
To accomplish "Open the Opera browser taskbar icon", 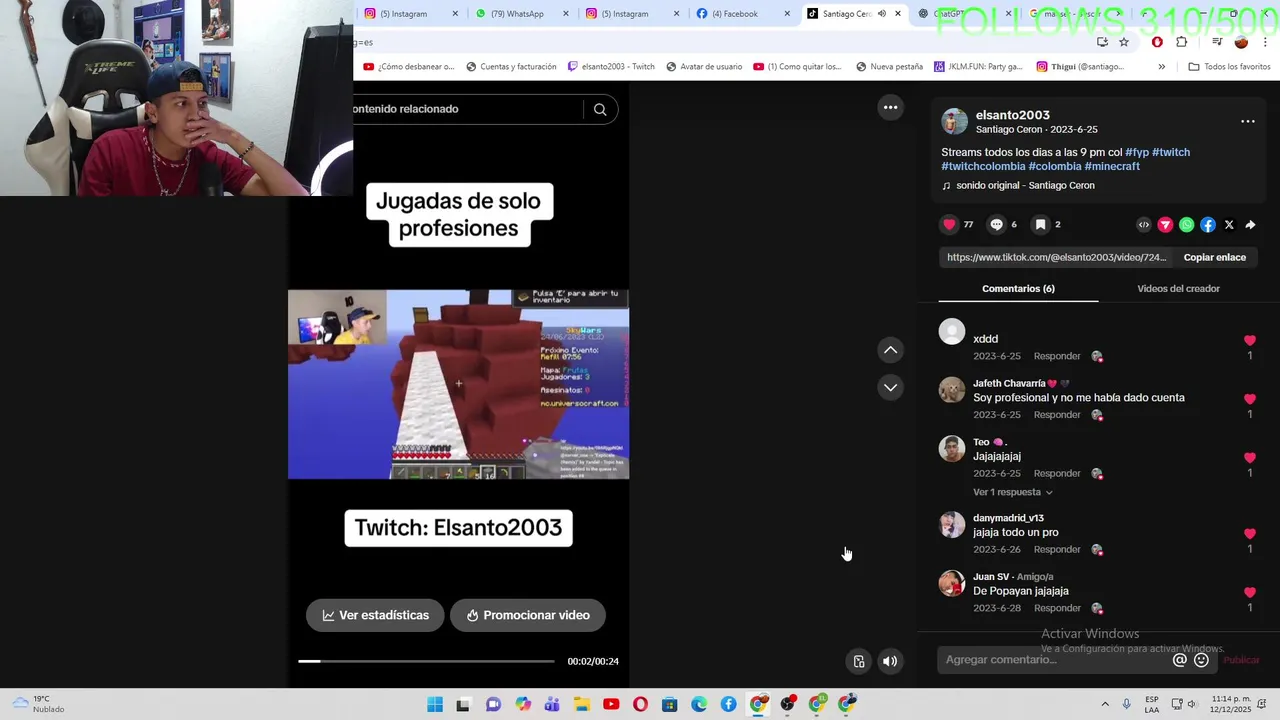I will [x=640, y=705].
